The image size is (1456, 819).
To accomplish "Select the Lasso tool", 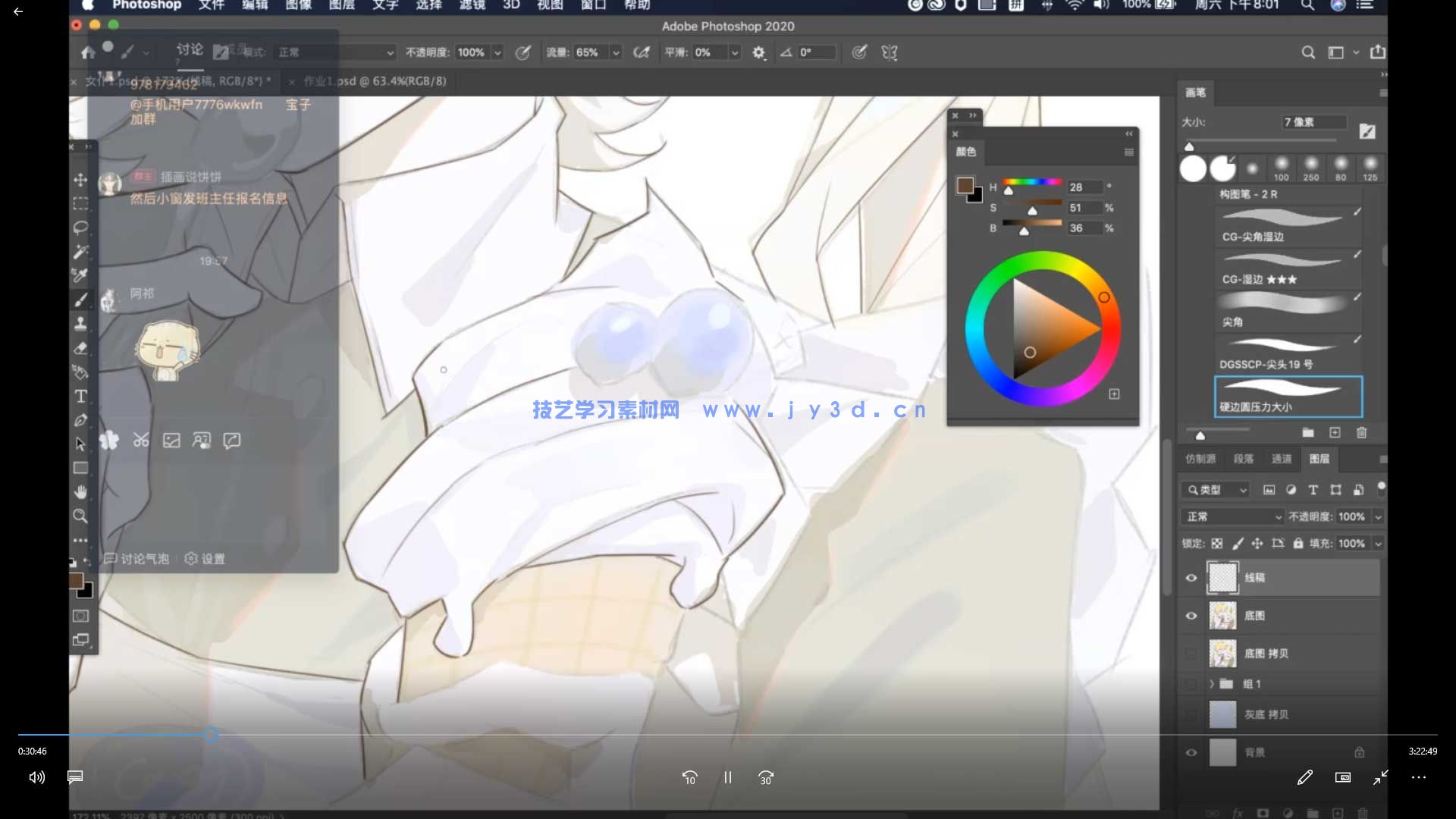I will (81, 227).
